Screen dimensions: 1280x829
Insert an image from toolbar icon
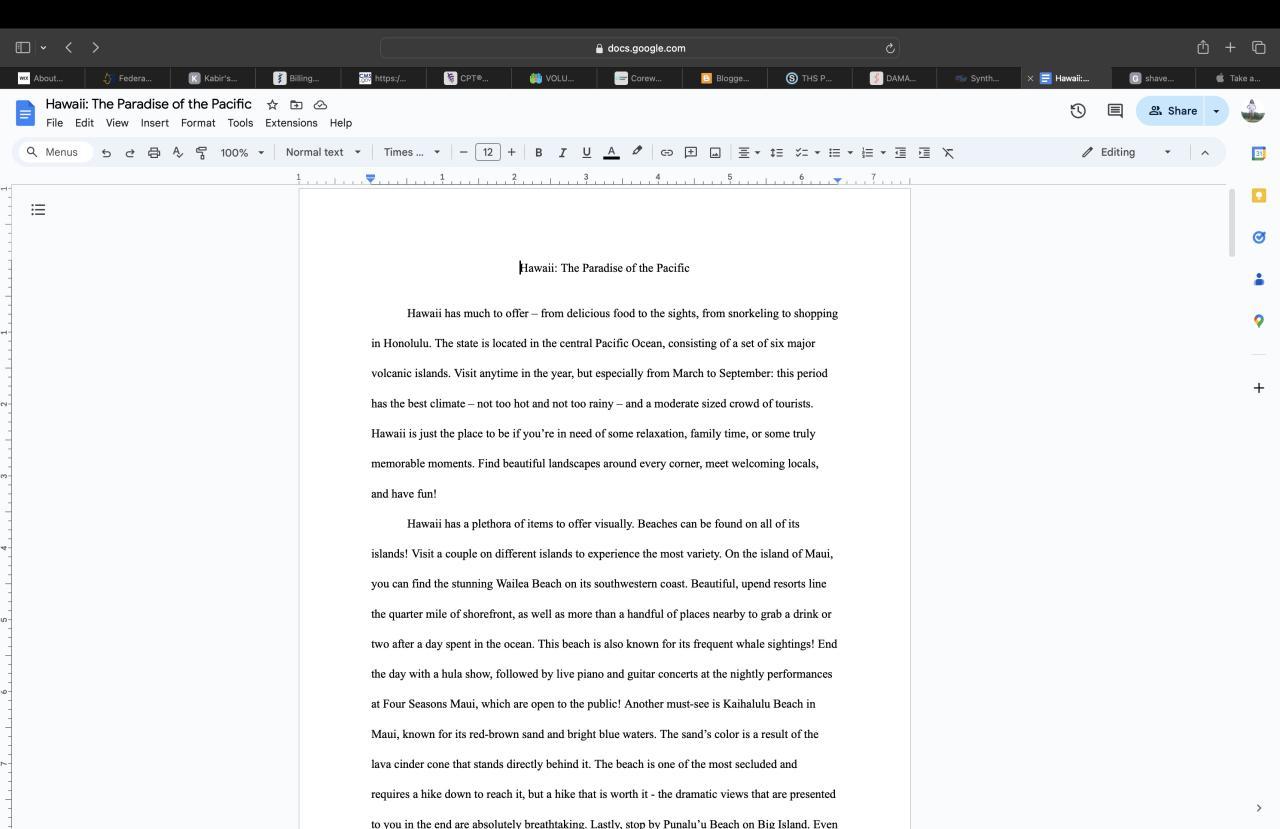pyautogui.click(x=715, y=152)
